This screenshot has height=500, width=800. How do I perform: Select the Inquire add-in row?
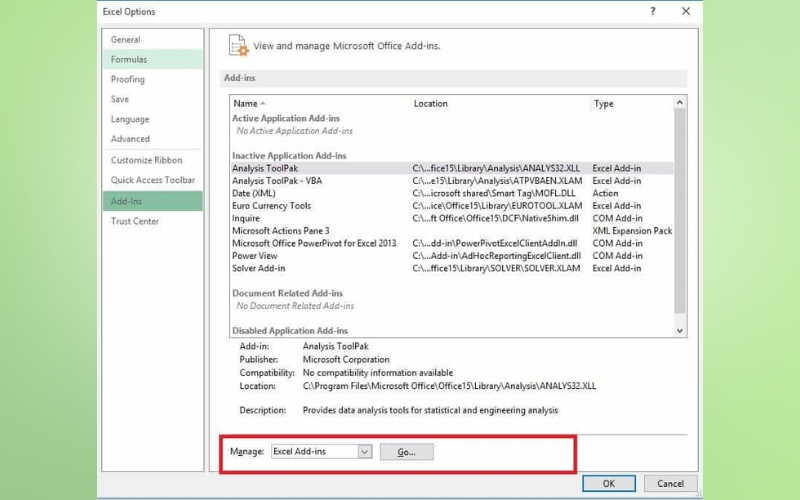(x=452, y=218)
